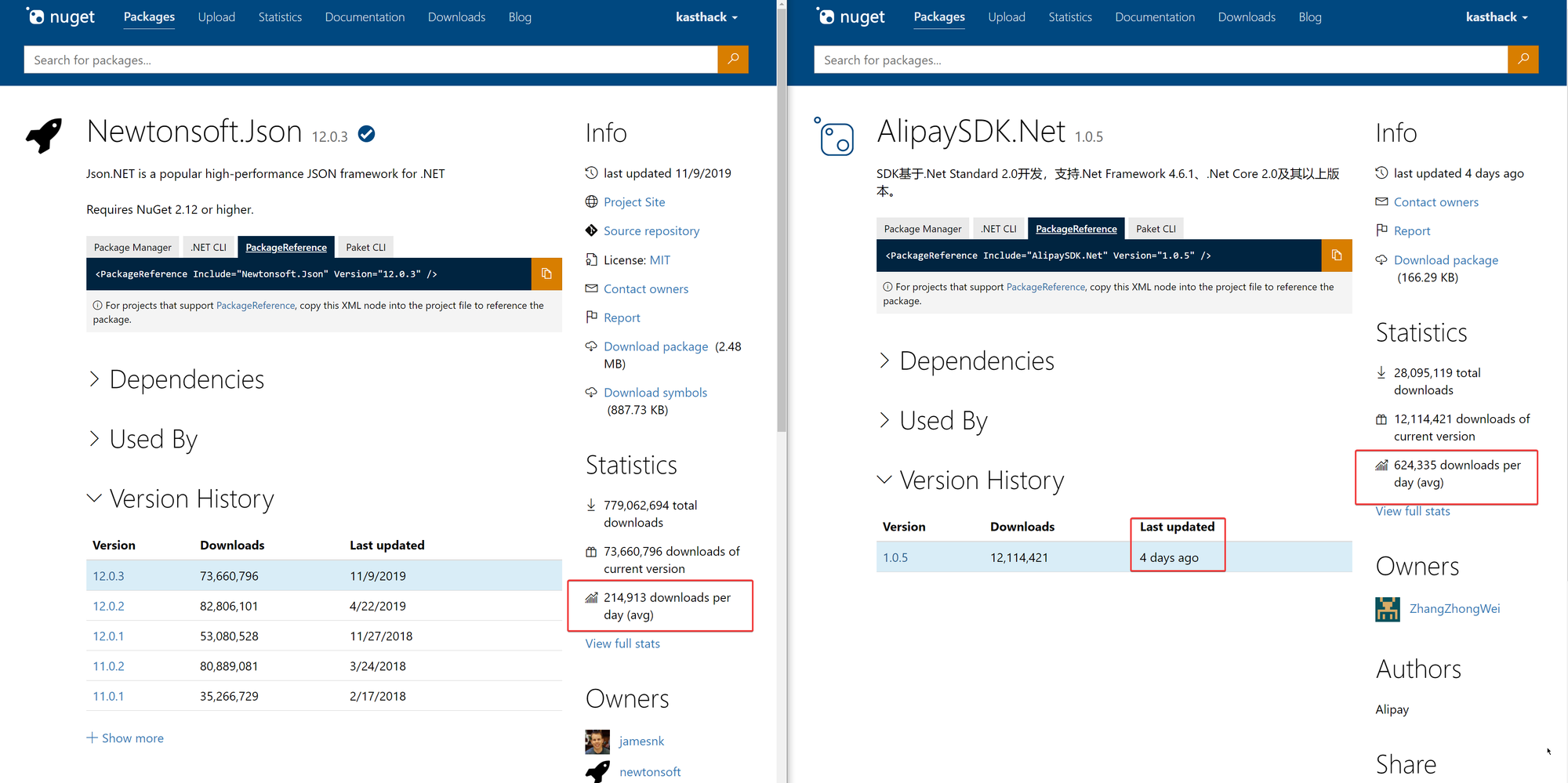Open Upload menu in left window
The width and height of the screenshot is (1568, 783).
[216, 17]
